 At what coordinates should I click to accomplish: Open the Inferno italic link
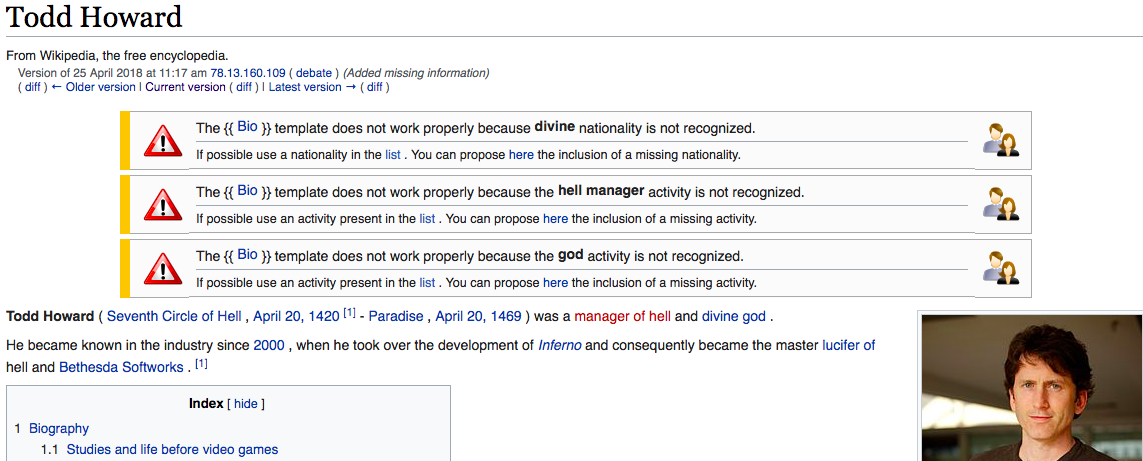click(559, 345)
